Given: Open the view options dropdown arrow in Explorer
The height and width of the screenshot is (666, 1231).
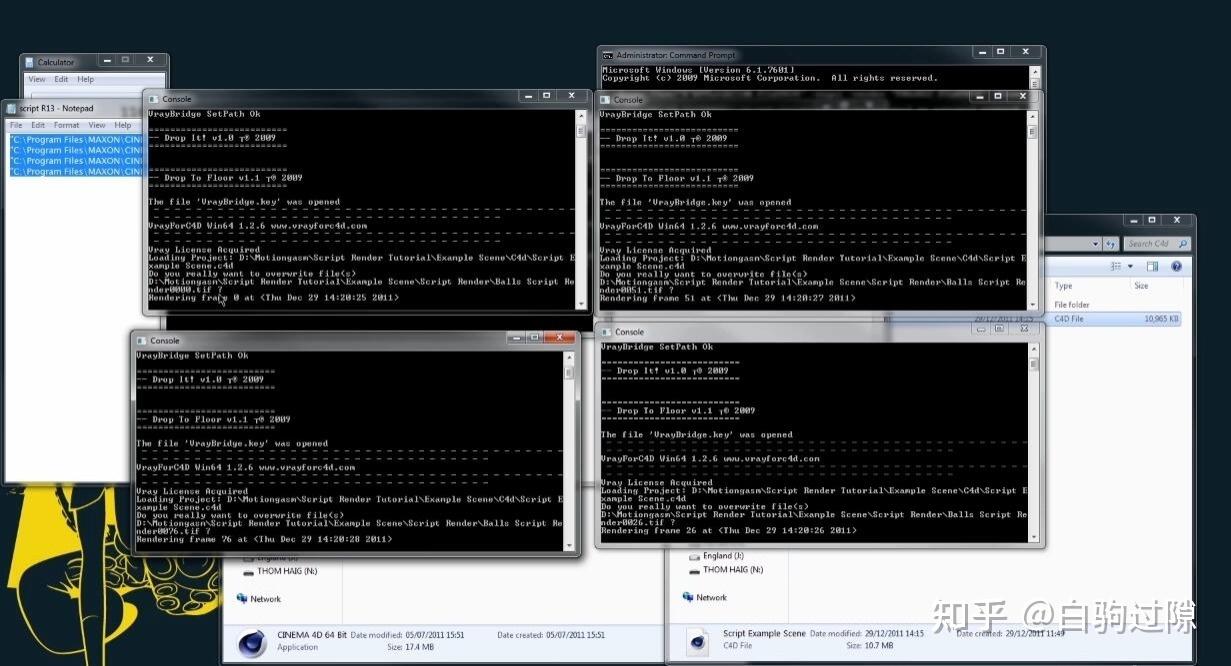Looking at the screenshot, I should pos(1130,267).
